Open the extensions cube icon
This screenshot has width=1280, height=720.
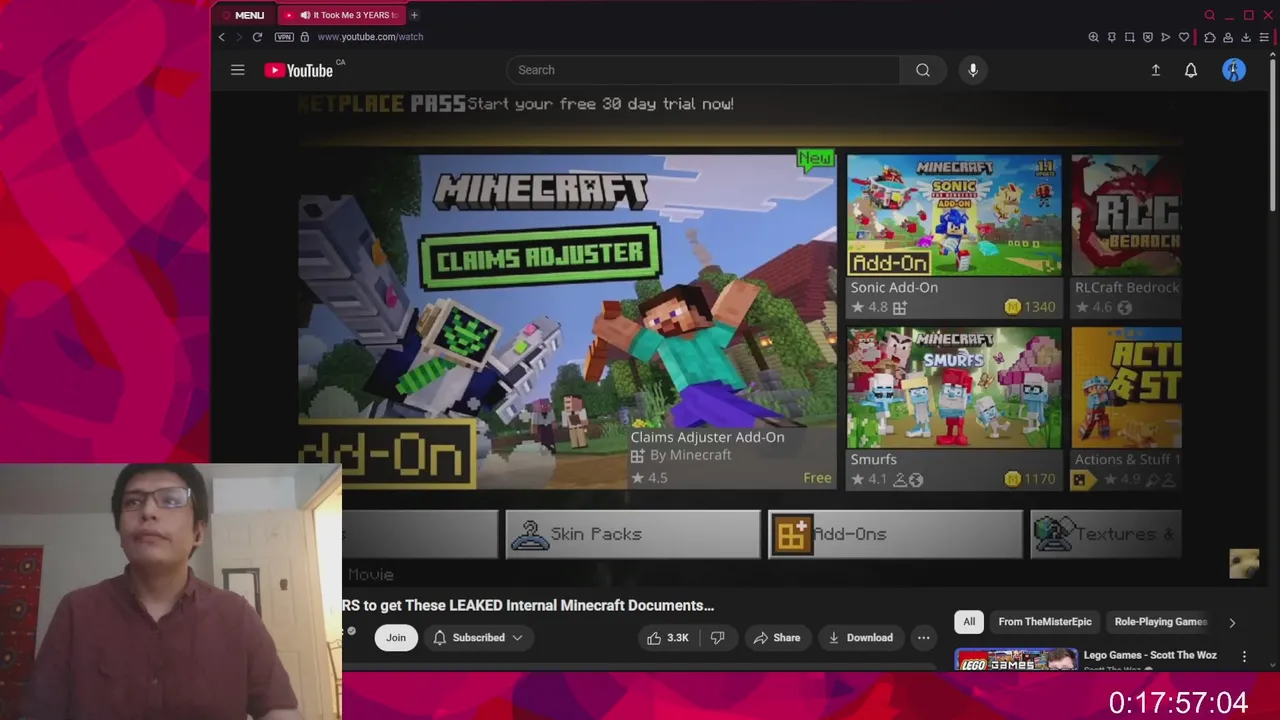(x=1209, y=37)
